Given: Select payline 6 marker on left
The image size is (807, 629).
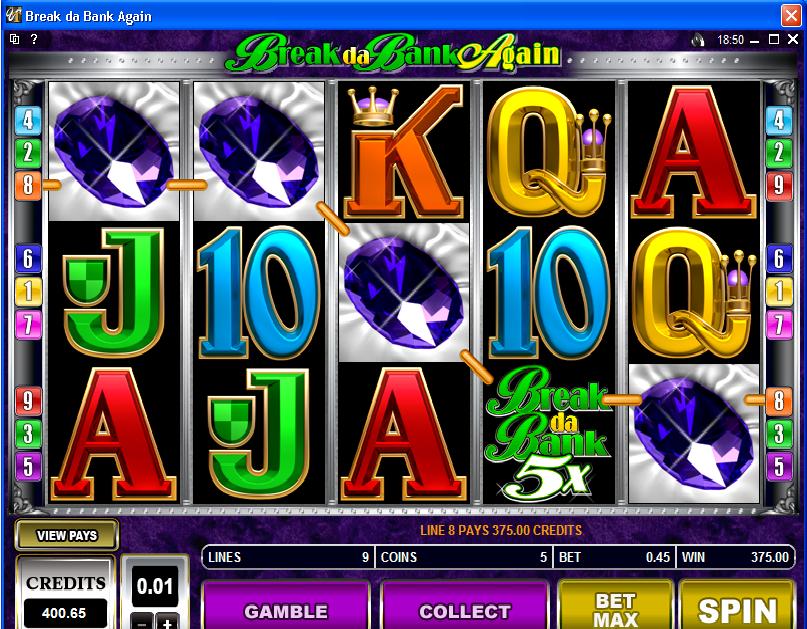Looking at the screenshot, I should [28, 258].
